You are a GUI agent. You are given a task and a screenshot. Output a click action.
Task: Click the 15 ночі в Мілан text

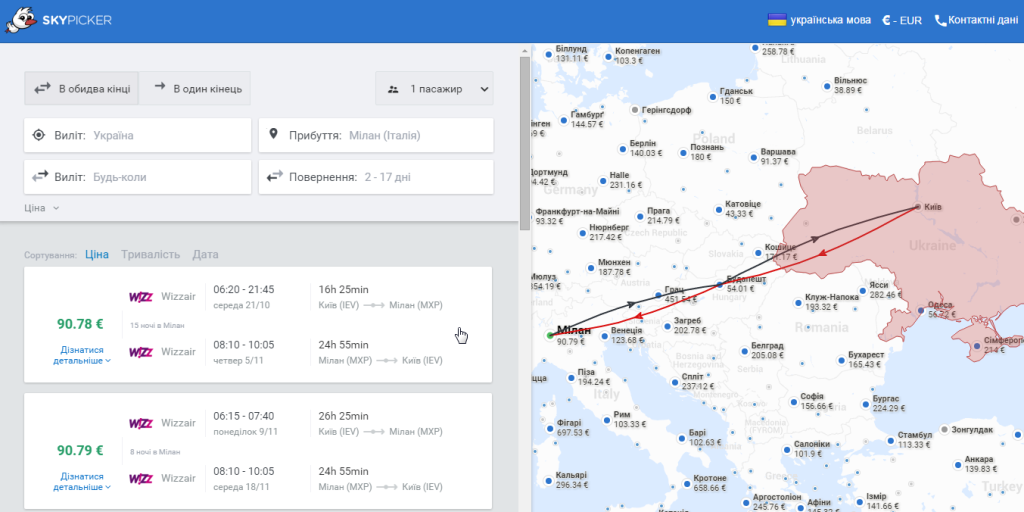(x=157, y=325)
